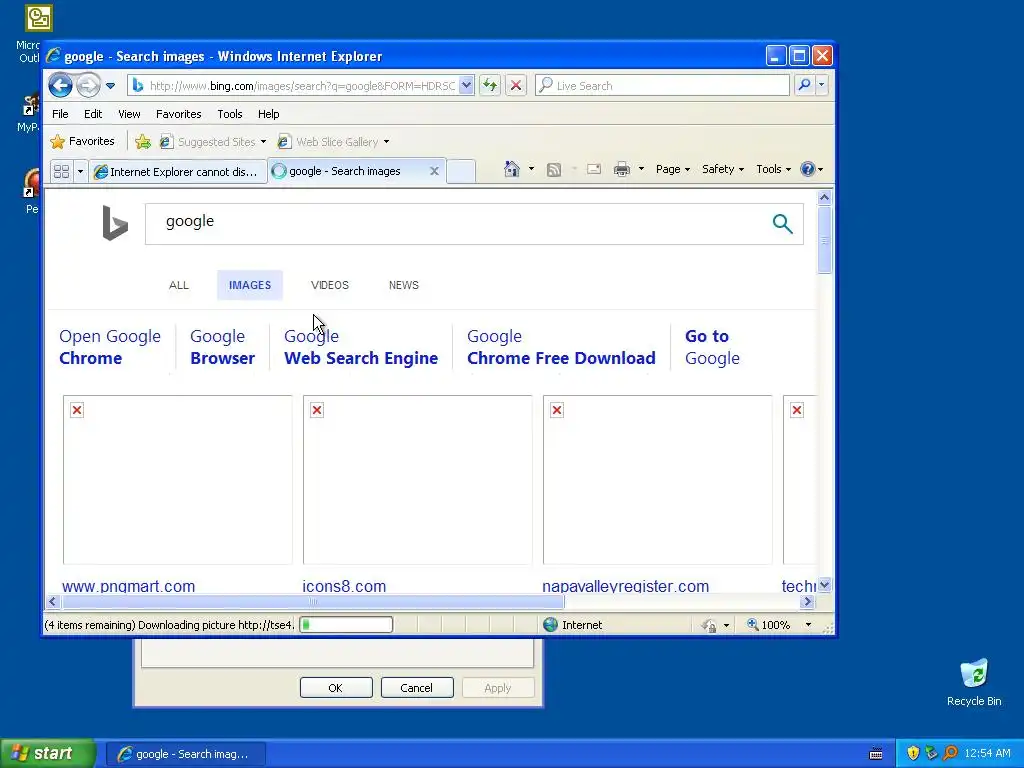This screenshot has width=1024, height=768.
Task: Open the Windows start button
Action: 47,754
